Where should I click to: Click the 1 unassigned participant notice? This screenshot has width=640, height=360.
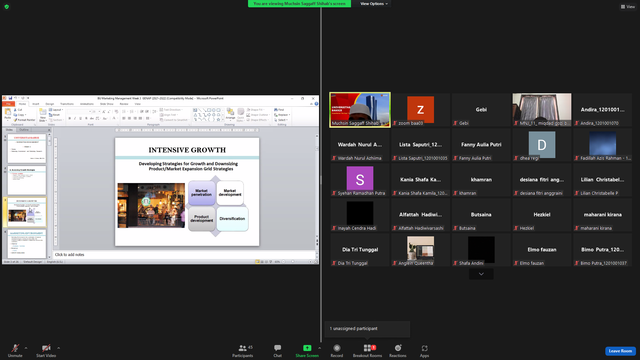pos(367,329)
